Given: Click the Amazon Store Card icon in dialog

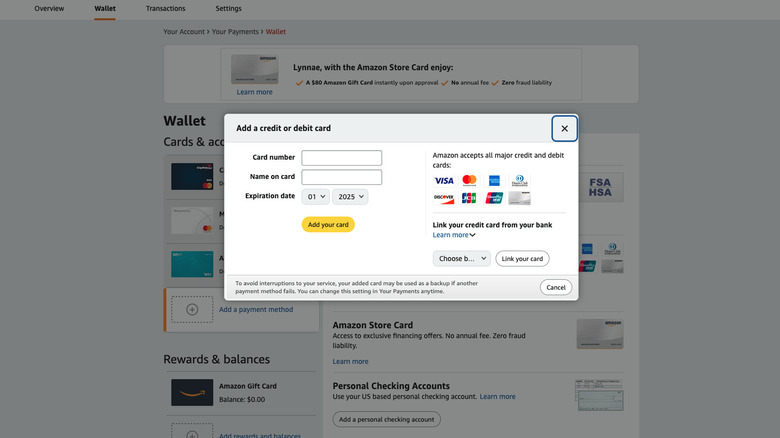Looking at the screenshot, I should (519, 198).
